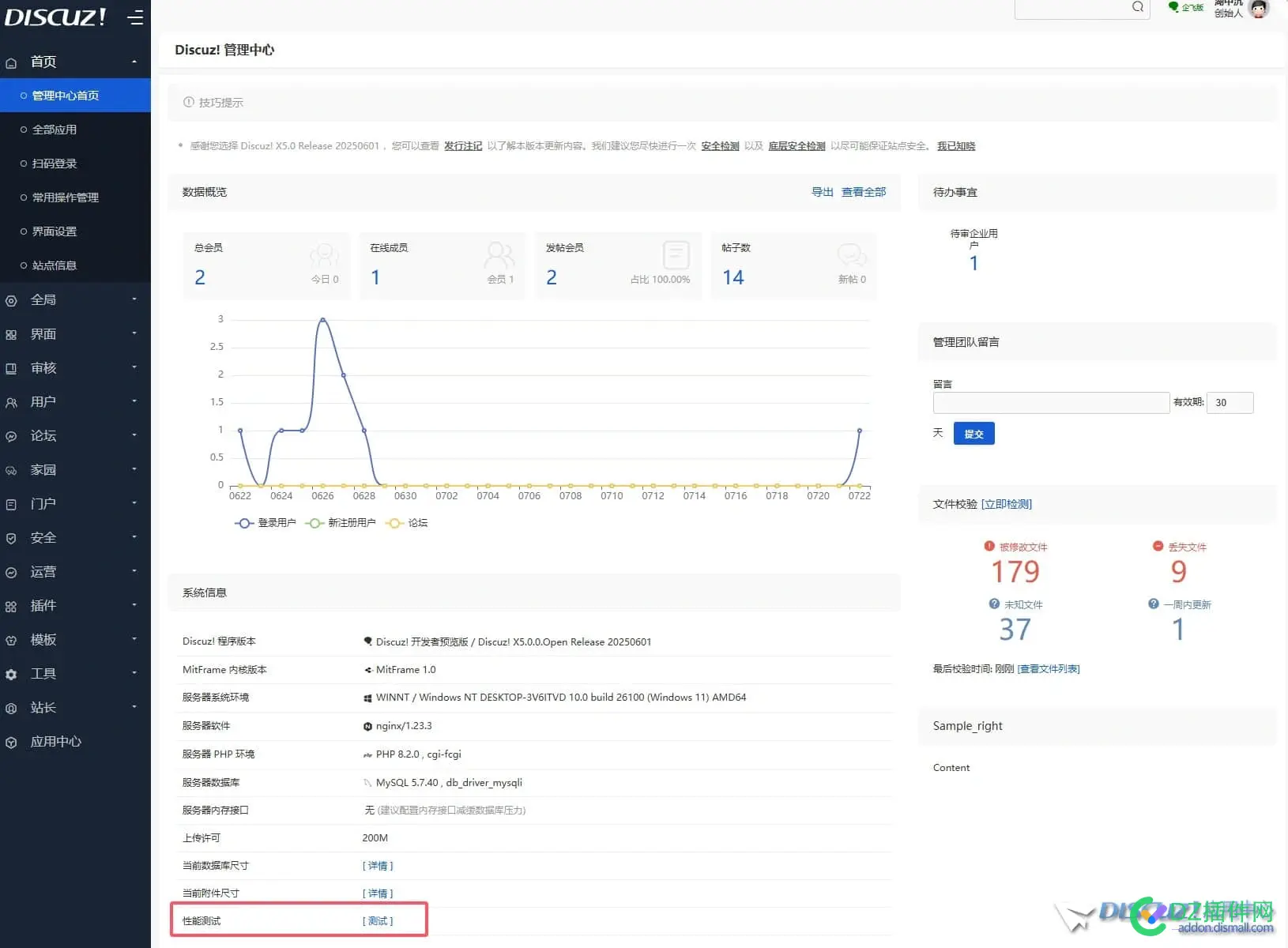Viewport: 1288px width, 948px height.
Task: Click the hamburger menu beside Discuz! logo
Action: [136, 17]
